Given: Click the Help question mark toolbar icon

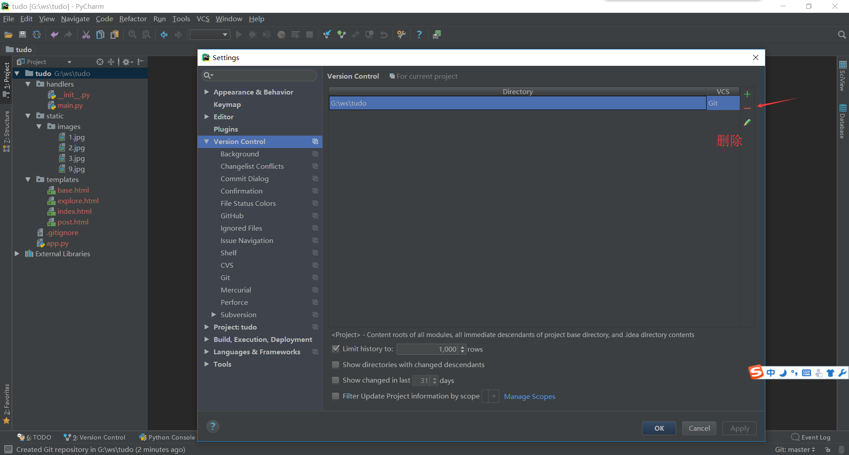Looking at the screenshot, I should point(419,35).
